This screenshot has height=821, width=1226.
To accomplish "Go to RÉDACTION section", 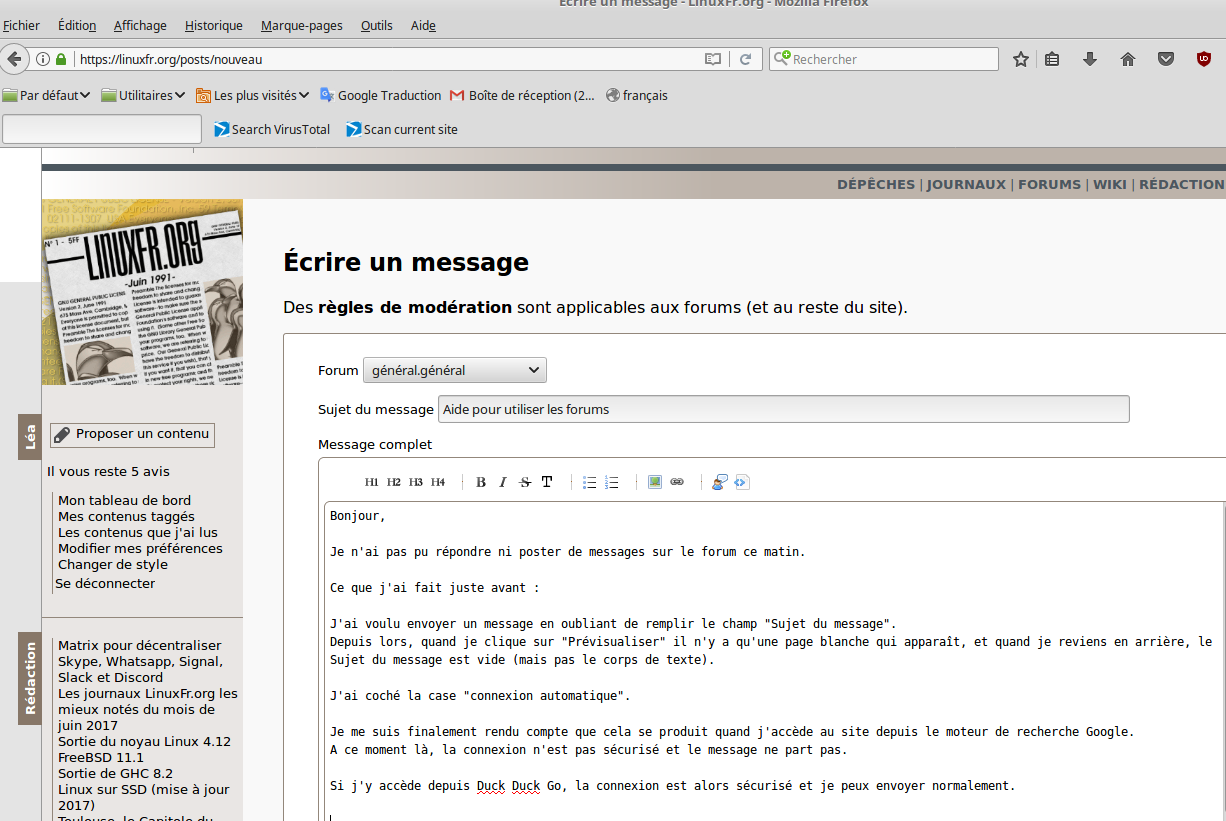I will [1182, 184].
